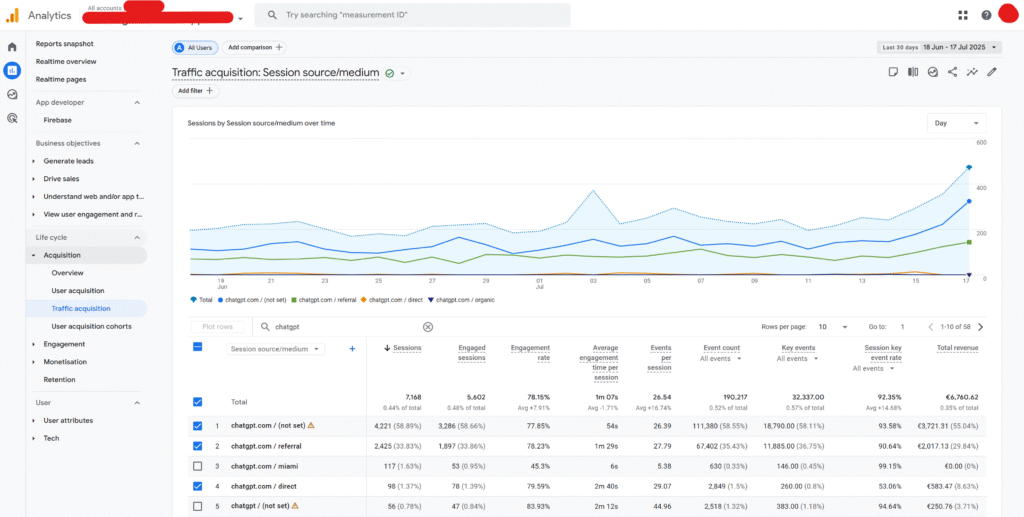The image size is (1024, 517).
Task: Uncheck the Total row checkbox
Action: click(197, 402)
